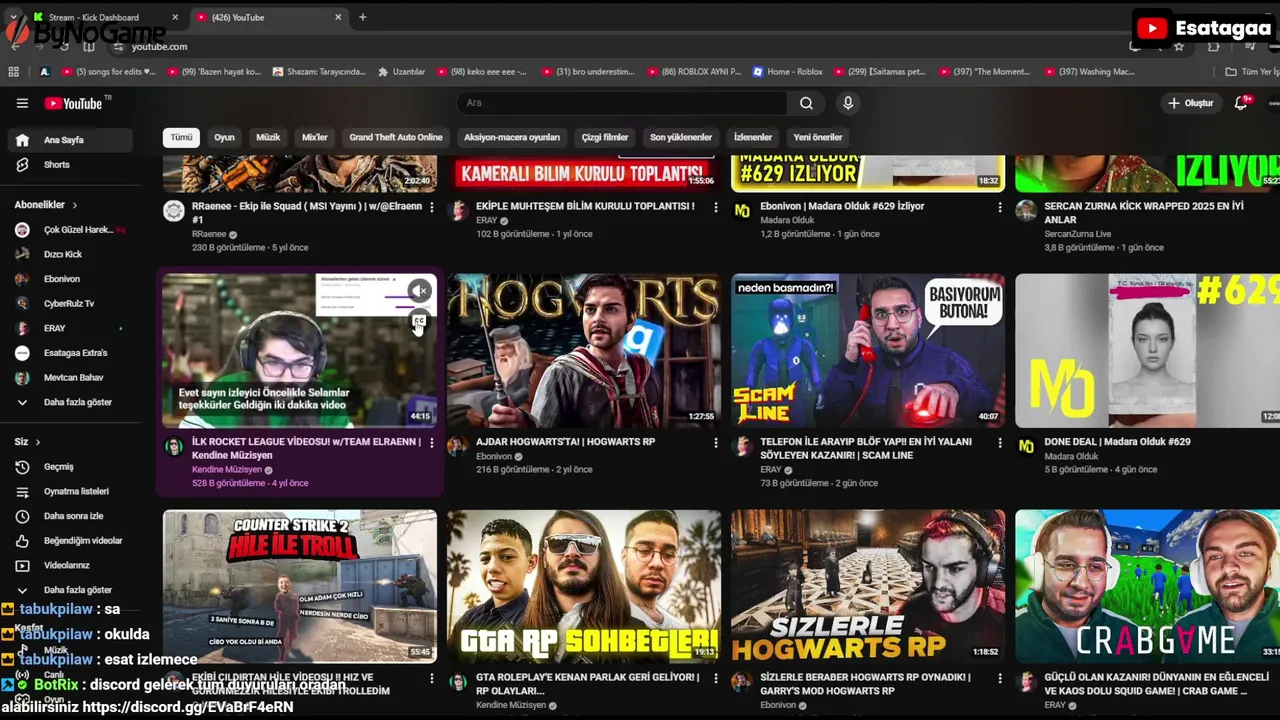
Task: Open the CyberRulz Tv subscription
Action: 70,303
